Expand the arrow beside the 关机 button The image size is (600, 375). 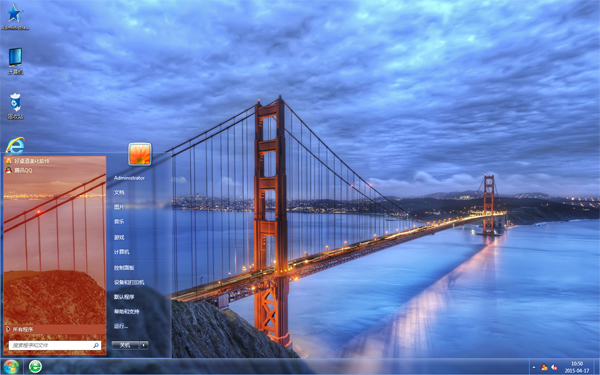point(144,345)
